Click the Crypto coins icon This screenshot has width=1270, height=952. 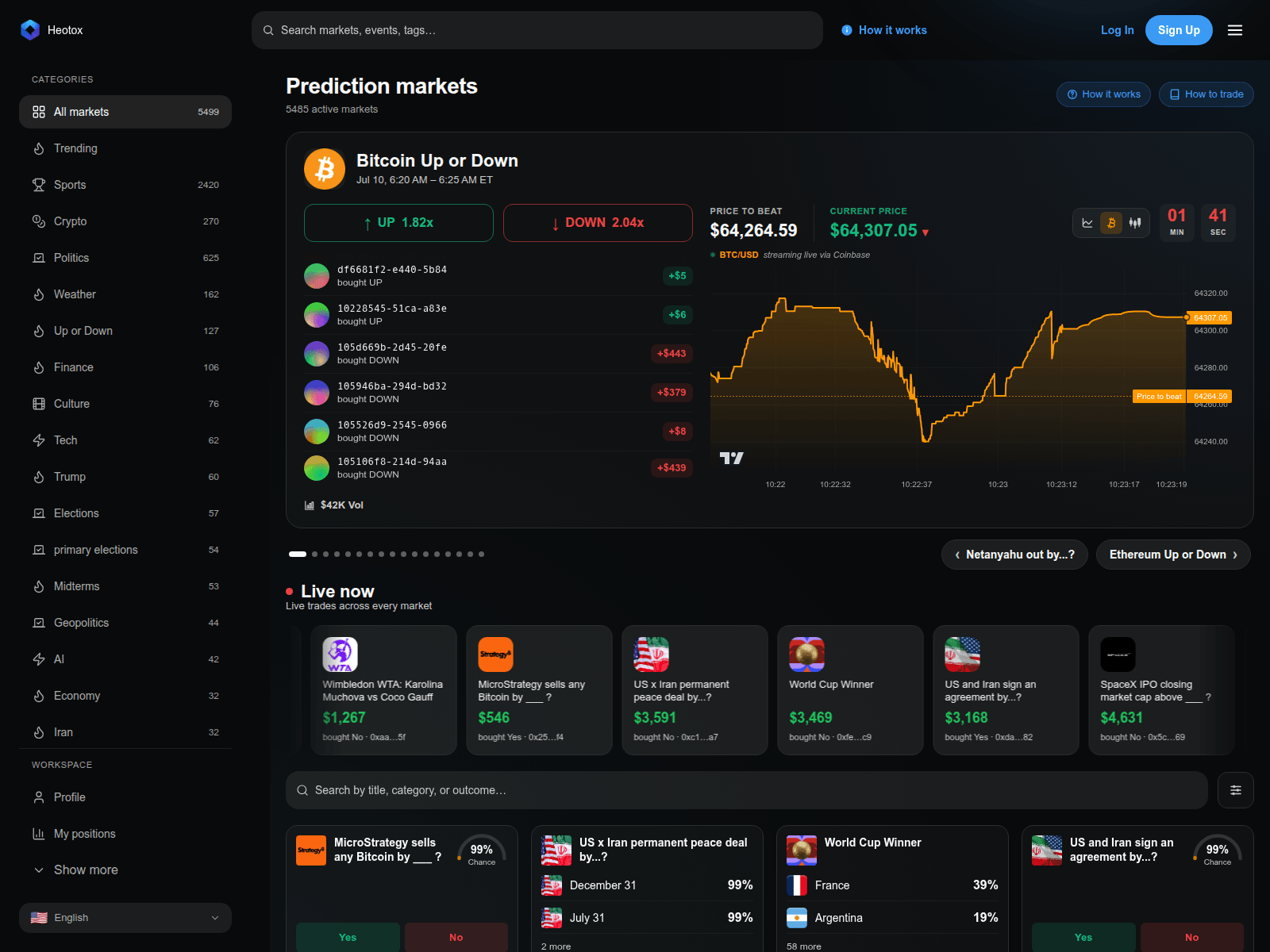coord(39,221)
